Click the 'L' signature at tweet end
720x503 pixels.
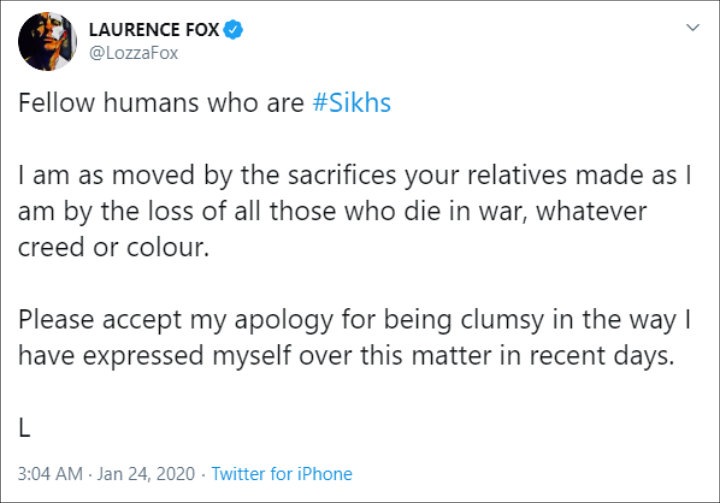click(x=24, y=428)
